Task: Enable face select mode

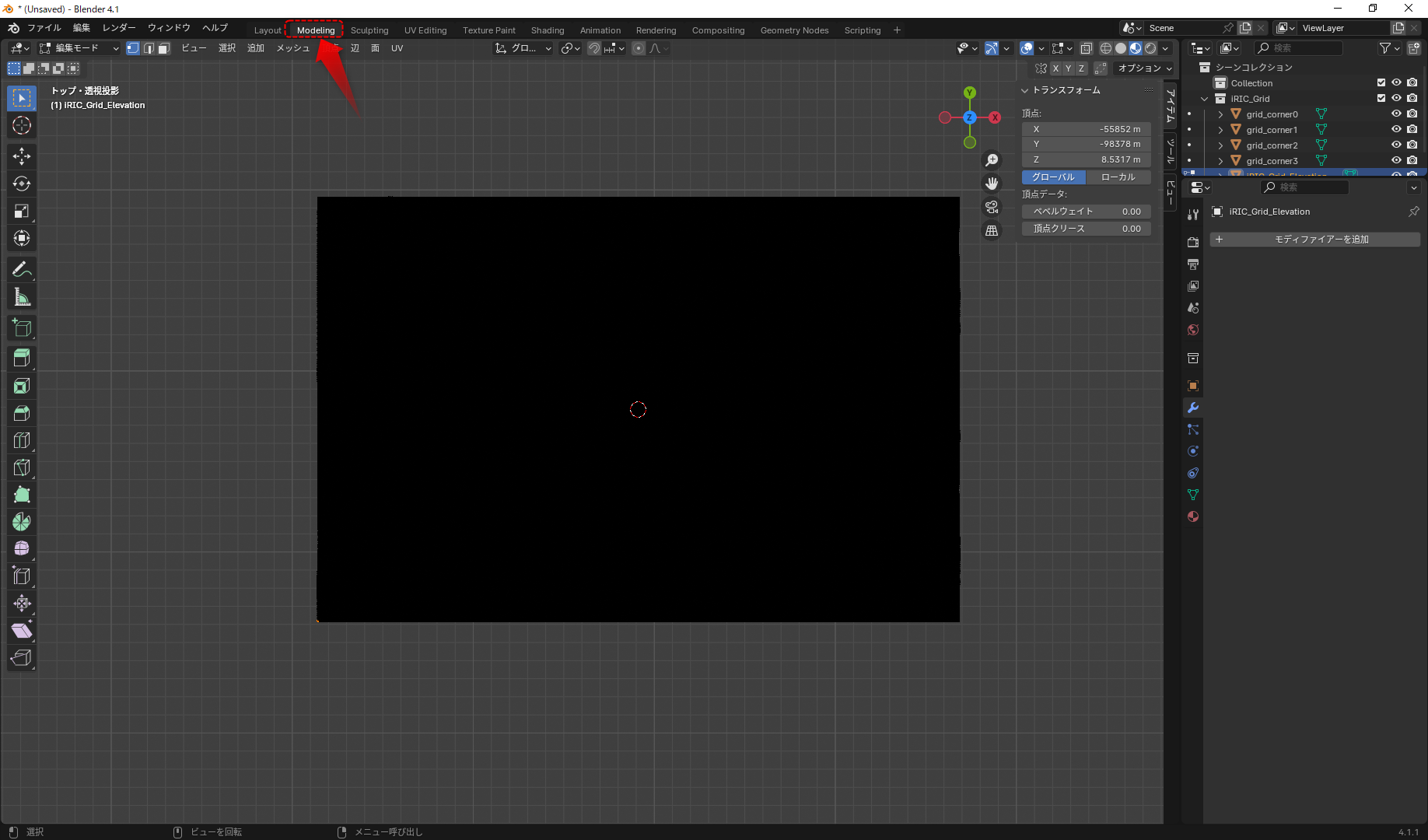Action: tap(164, 48)
